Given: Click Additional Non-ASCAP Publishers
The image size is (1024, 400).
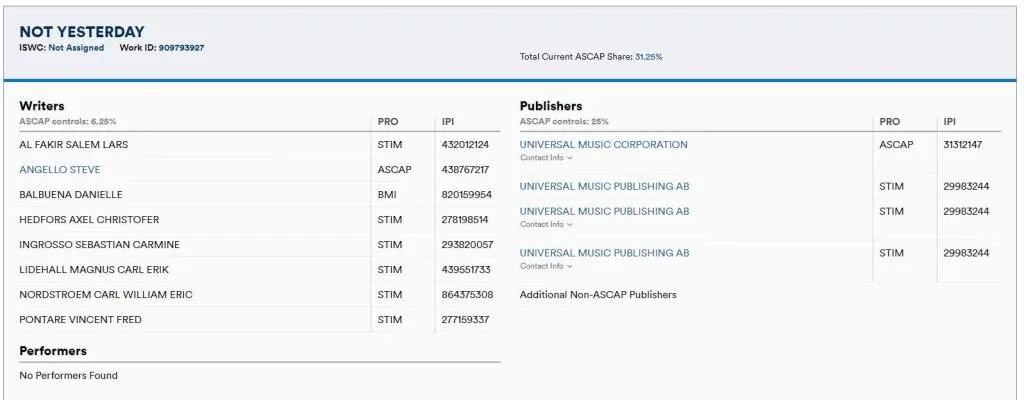Looking at the screenshot, I should pos(598,295).
